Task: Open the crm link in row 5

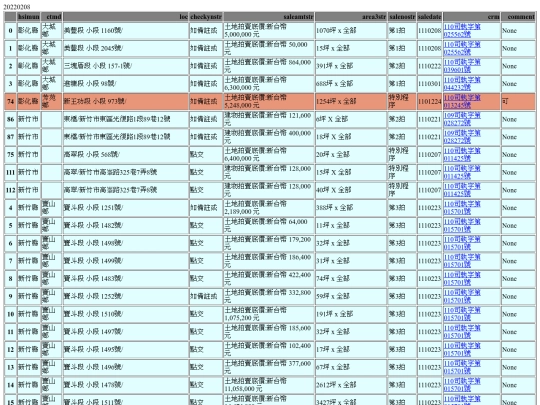Action: 462,226
